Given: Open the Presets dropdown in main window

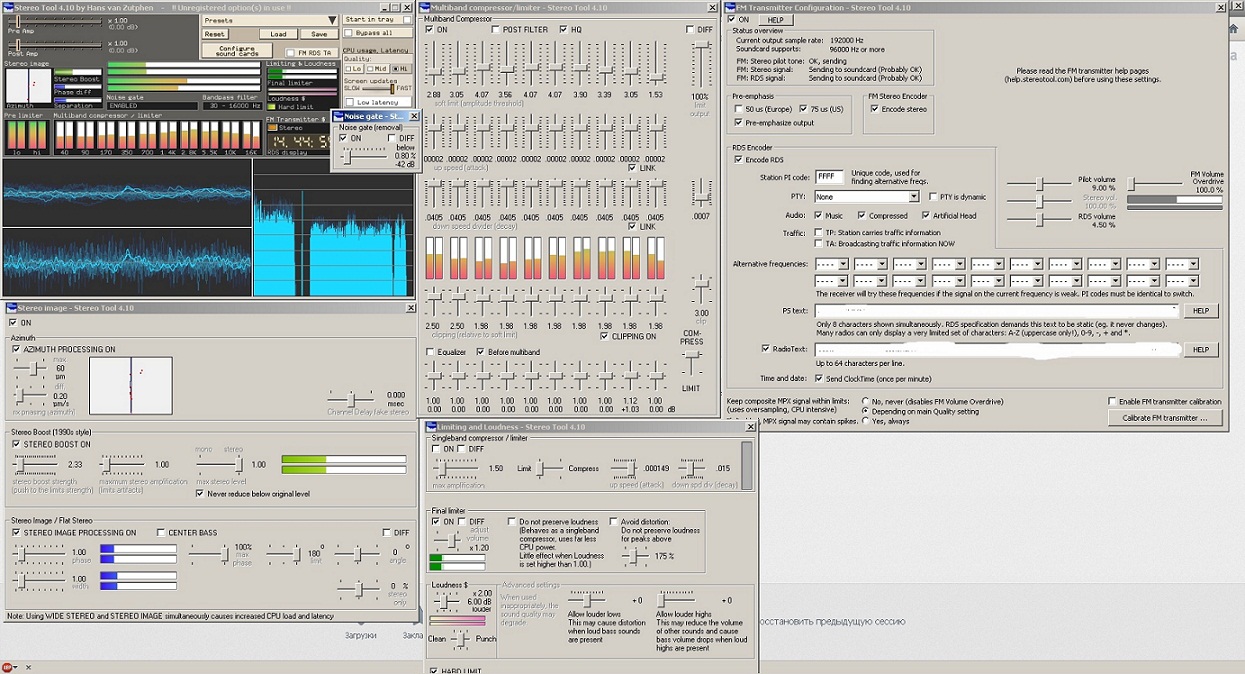Looking at the screenshot, I should pos(269,20).
